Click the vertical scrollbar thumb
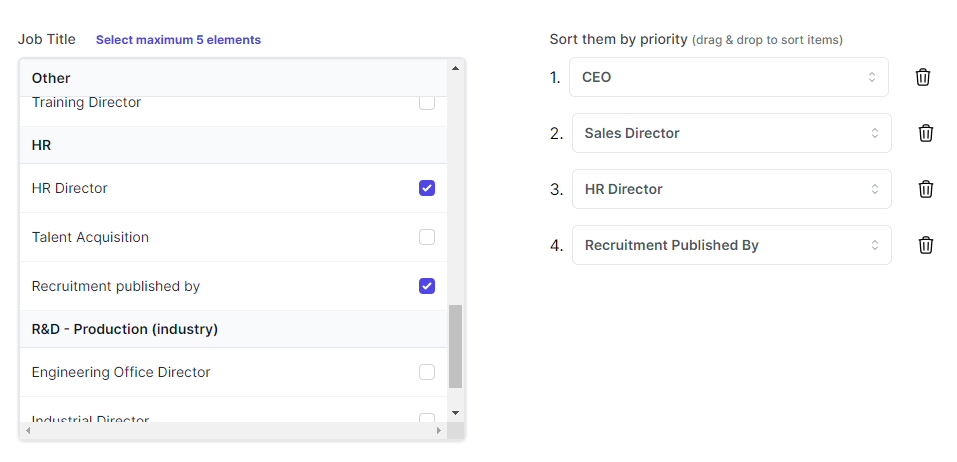The image size is (957, 462). point(455,346)
